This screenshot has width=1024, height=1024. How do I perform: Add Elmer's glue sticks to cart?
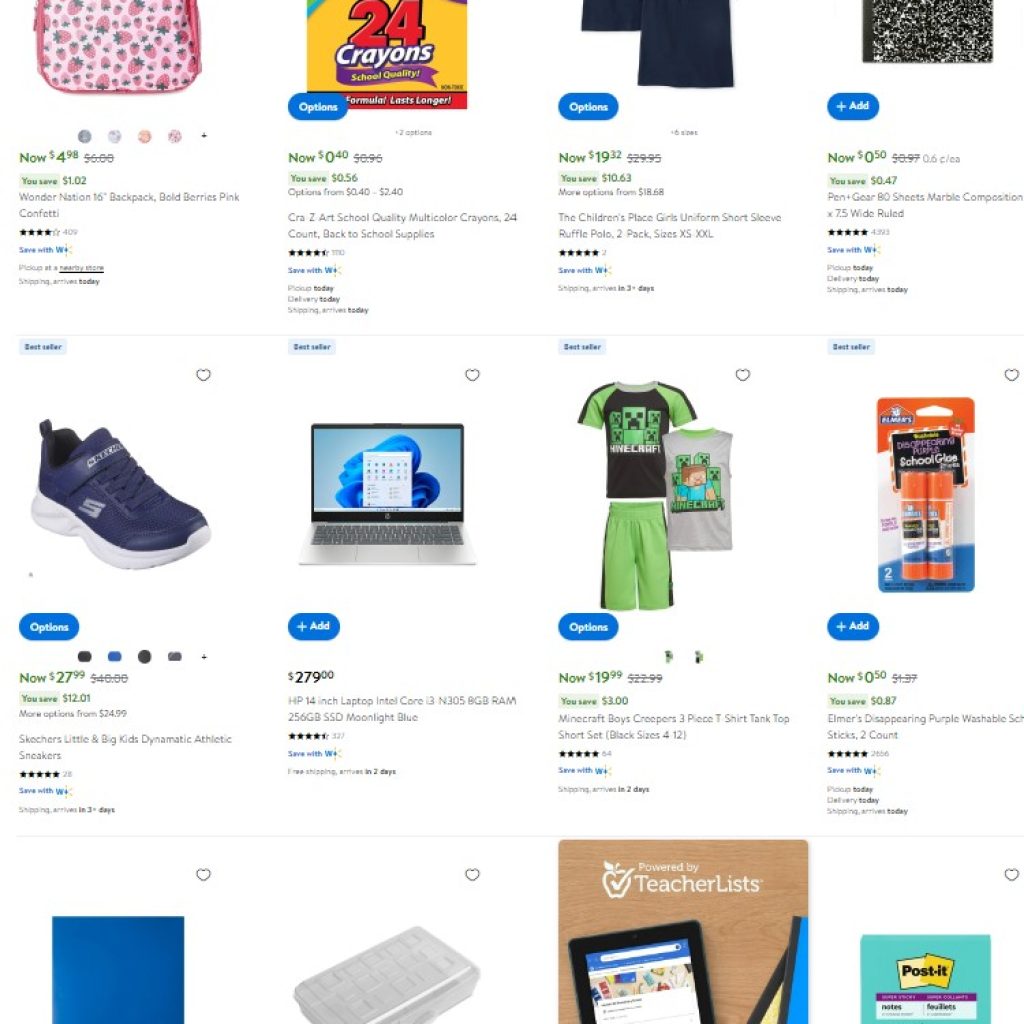[x=853, y=626]
